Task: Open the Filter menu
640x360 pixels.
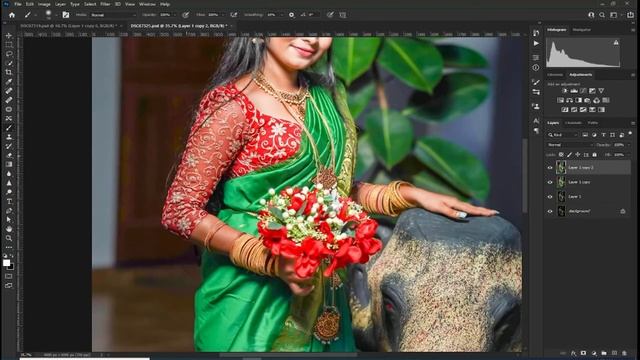Action: pos(105,4)
